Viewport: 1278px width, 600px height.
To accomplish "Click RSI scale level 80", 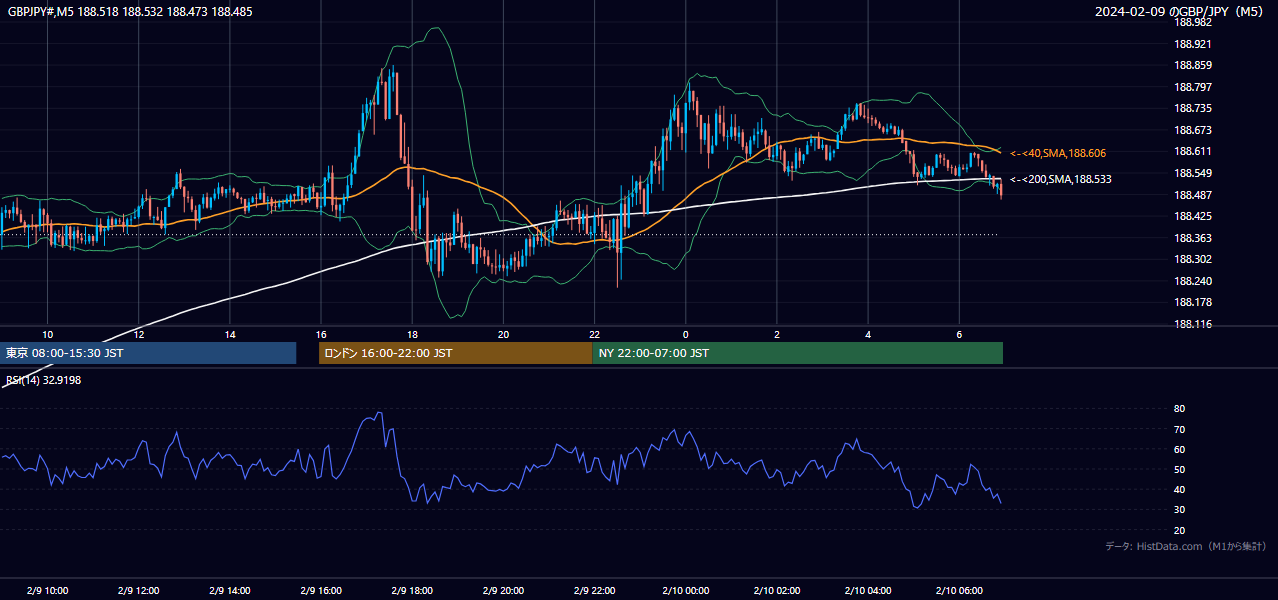I will click(x=1179, y=409).
